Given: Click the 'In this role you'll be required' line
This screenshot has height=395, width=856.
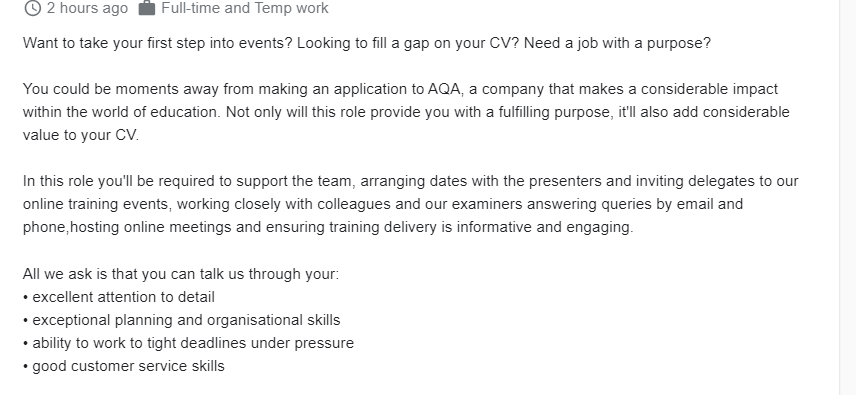Looking at the screenshot, I should pyautogui.click(x=411, y=181).
